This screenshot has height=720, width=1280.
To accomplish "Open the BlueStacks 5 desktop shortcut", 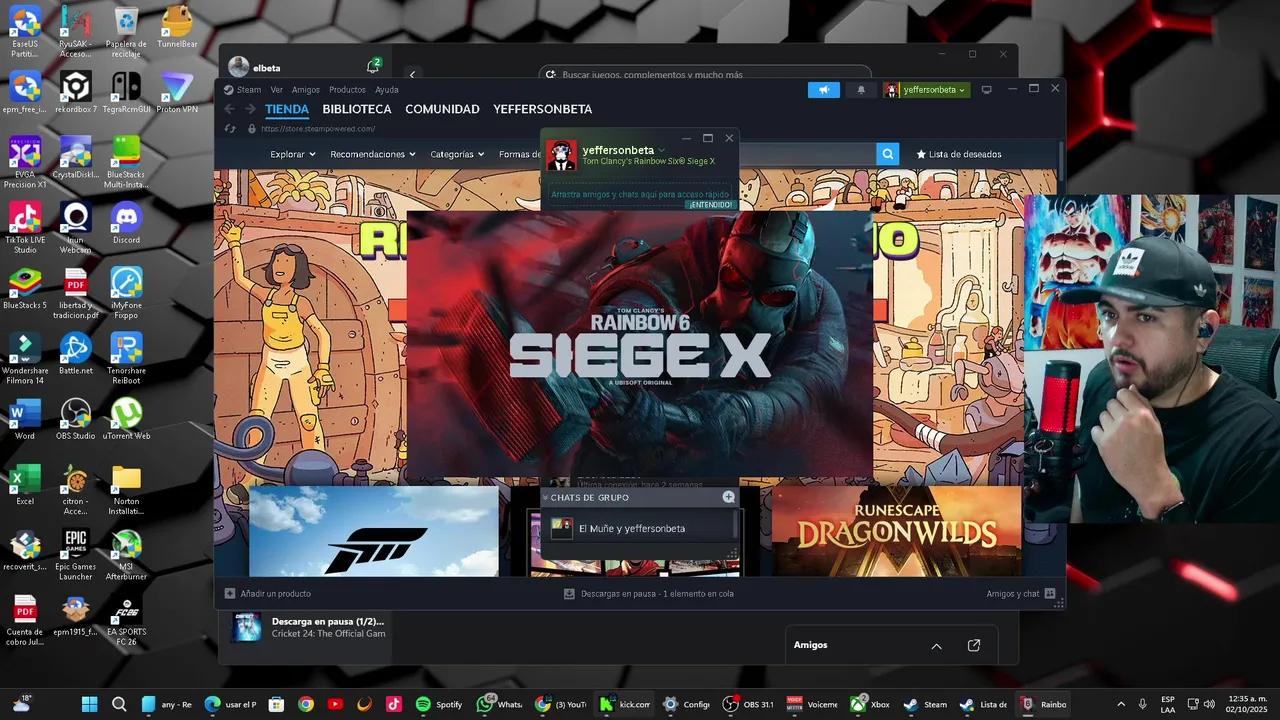I will pyautogui.click(x=25, y=289).
